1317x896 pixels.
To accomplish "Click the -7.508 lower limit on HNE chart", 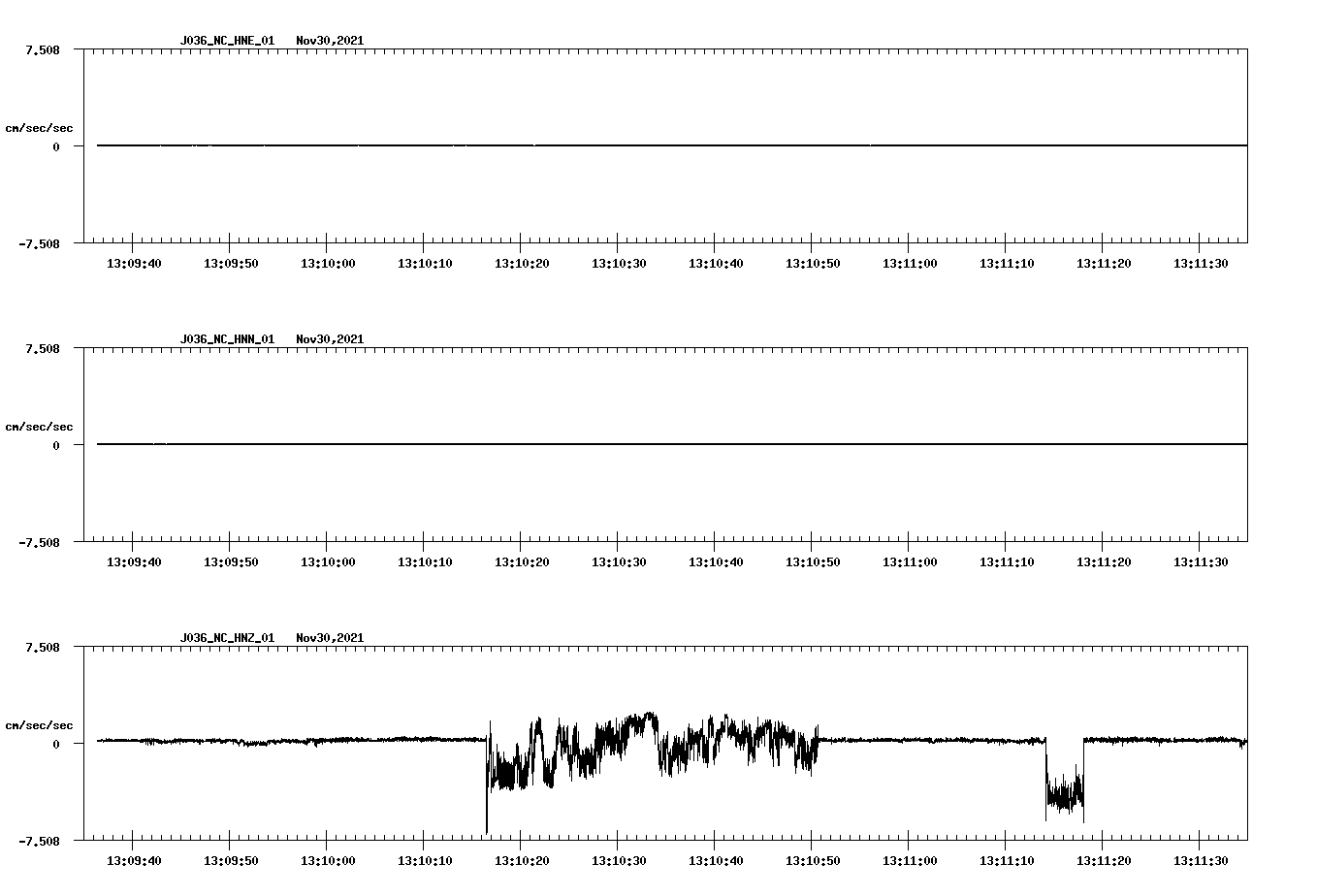I will pos(39,244).
